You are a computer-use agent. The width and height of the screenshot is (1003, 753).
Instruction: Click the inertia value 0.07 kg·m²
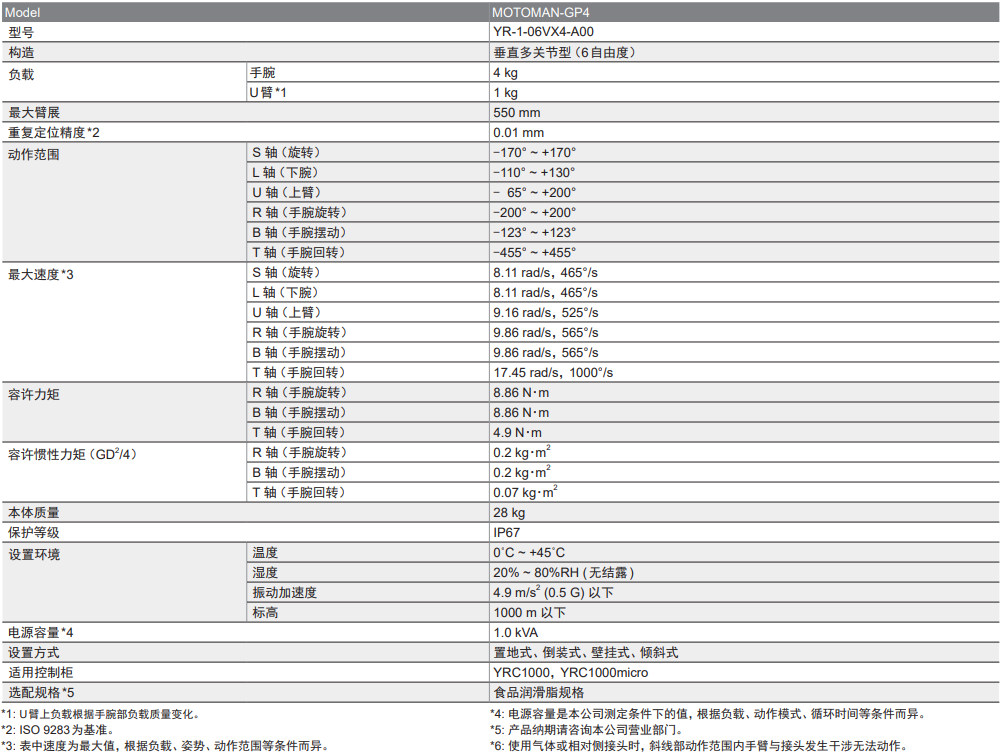(525, 493)
